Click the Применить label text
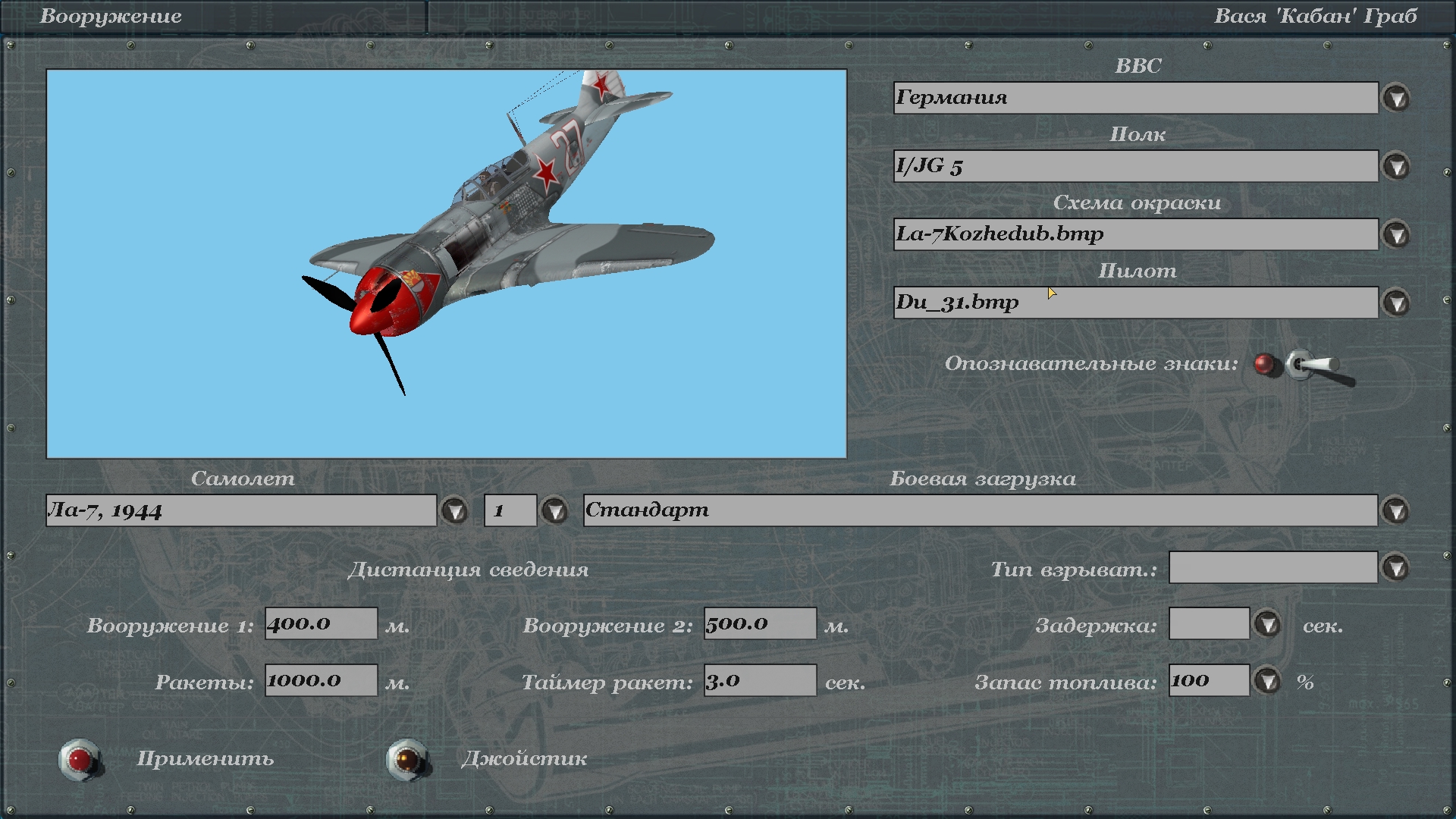This screenshot has height=819, width=1456. tap(205, 759)
